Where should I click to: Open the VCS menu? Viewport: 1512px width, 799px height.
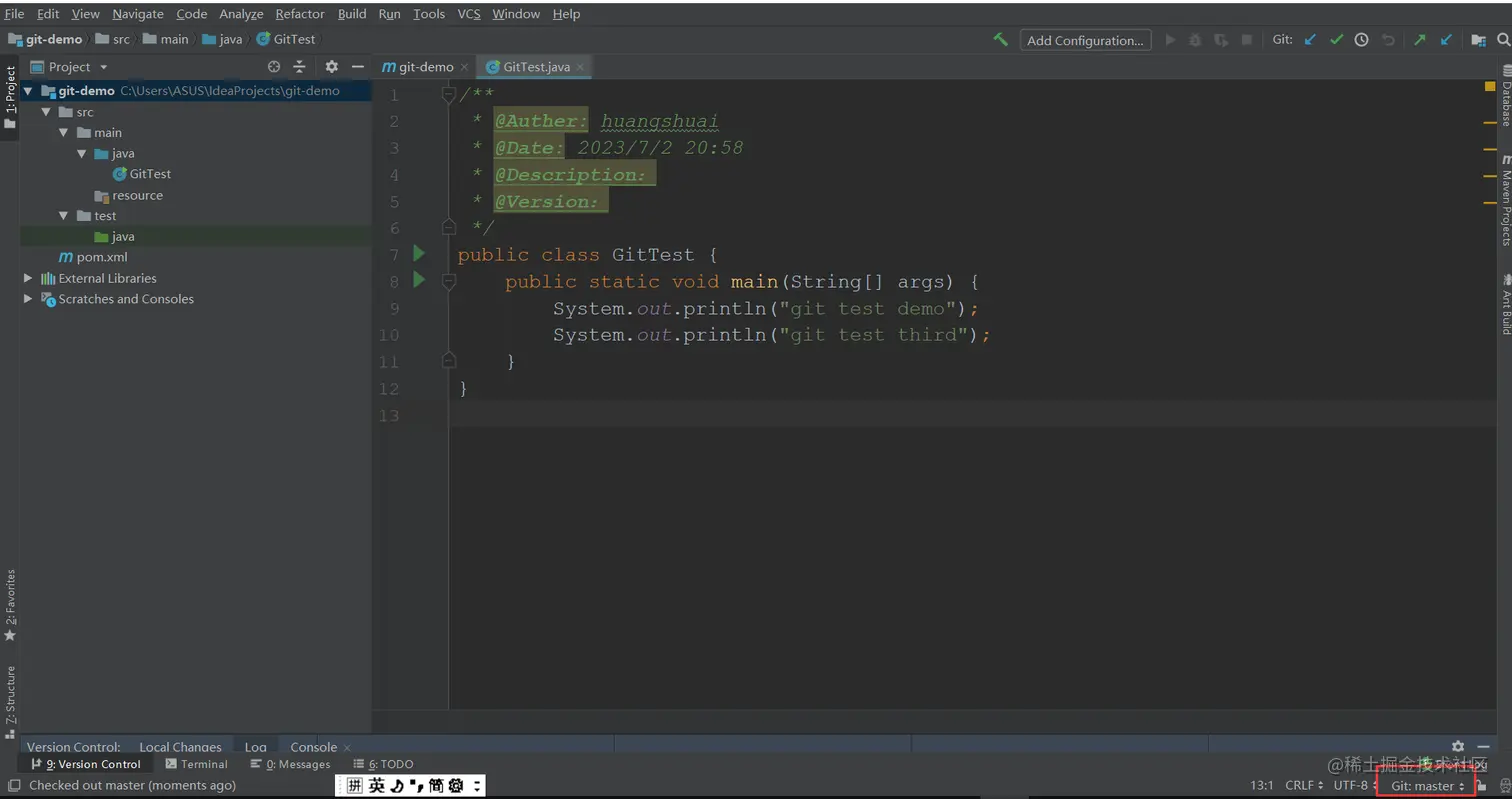pyautogui.click(x=469, y=14)
